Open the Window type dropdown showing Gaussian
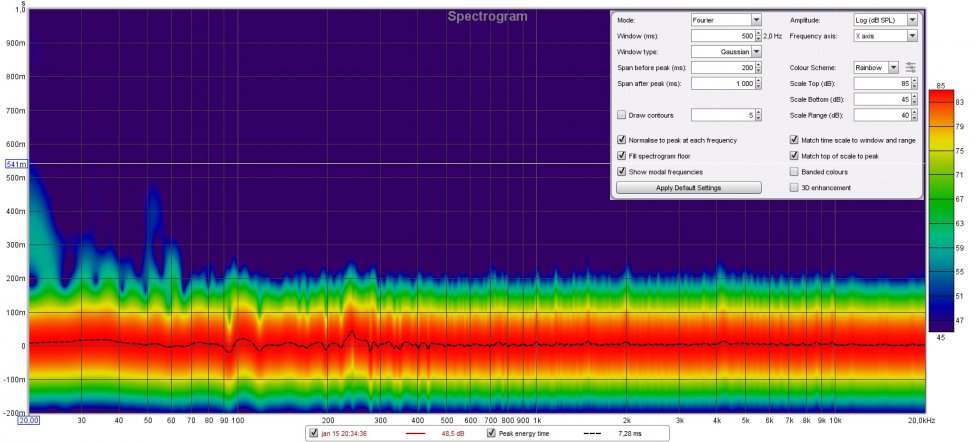Screen dimensions: 975x442 (x=726, y=52)
